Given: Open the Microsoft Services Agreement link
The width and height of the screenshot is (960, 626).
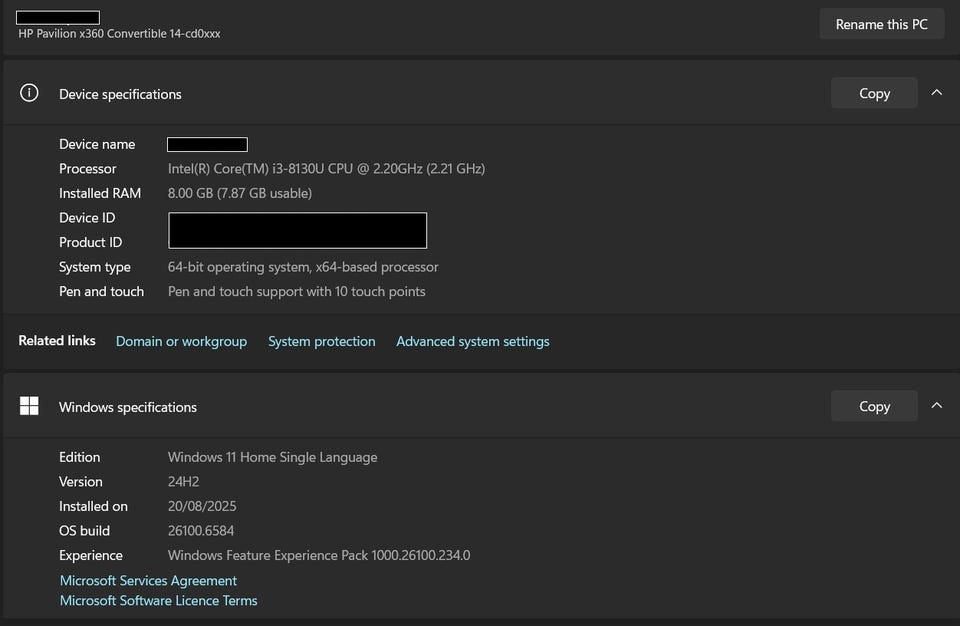Looking at the screenshot, I should point(148,580).
